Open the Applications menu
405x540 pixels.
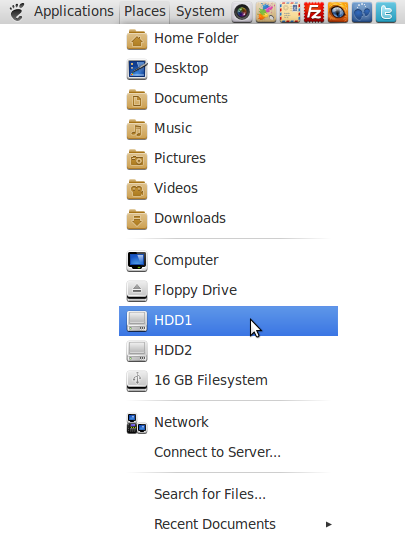click(74, 11)
